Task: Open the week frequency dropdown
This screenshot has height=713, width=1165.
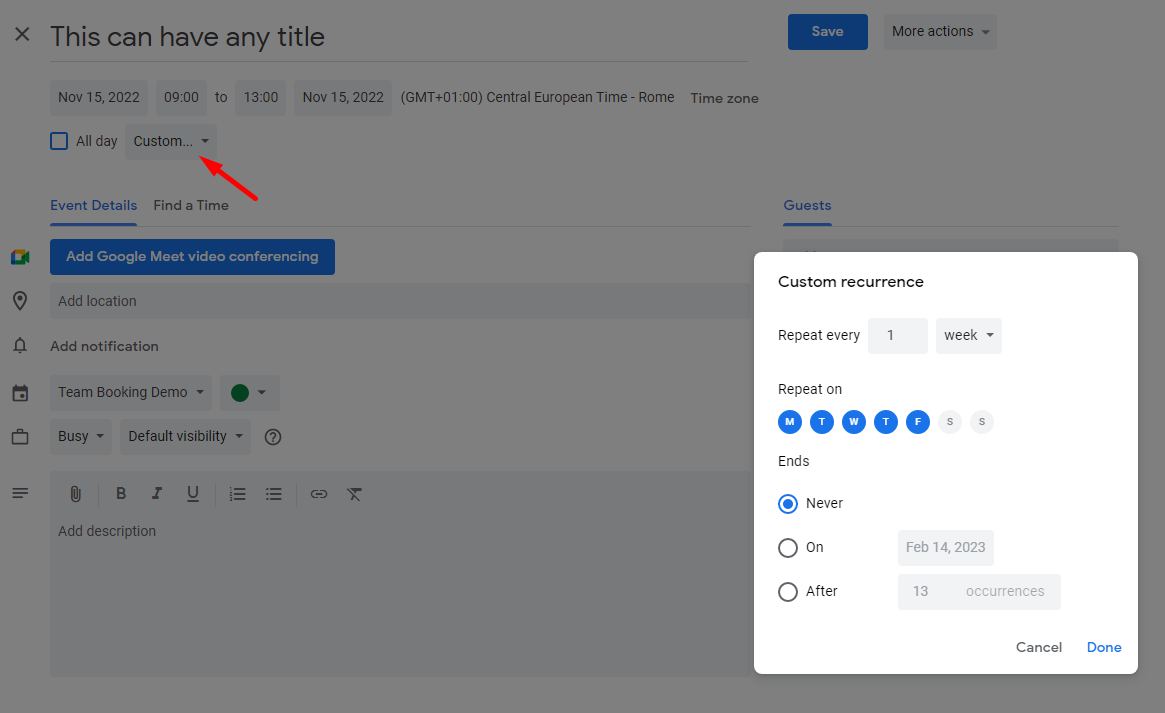Action: tap(968, 336)
